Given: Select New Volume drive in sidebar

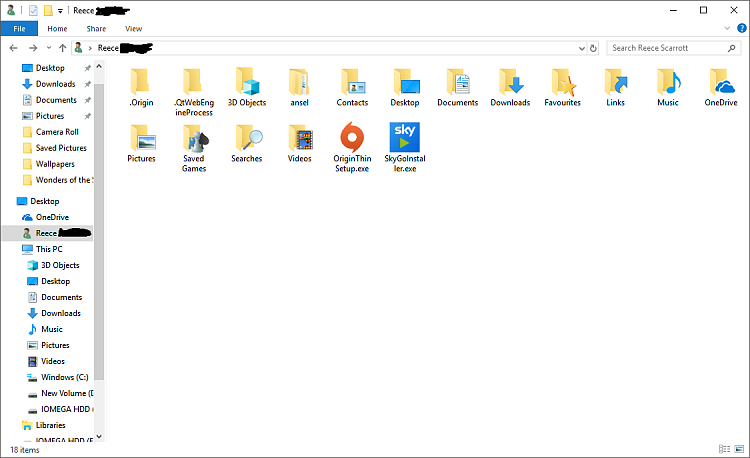Looking at the screenshot, I should (x=67, y=393).
